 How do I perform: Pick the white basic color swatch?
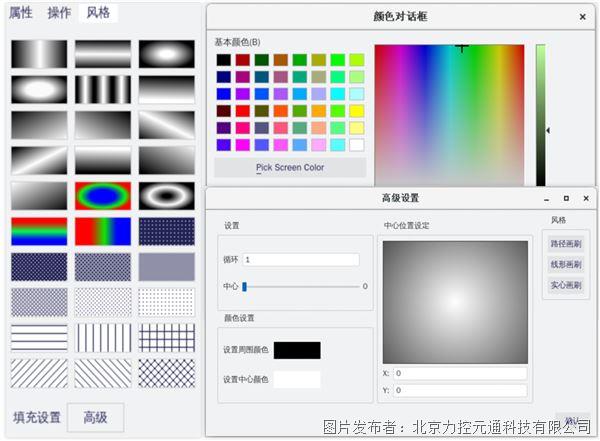click(357, 145)
